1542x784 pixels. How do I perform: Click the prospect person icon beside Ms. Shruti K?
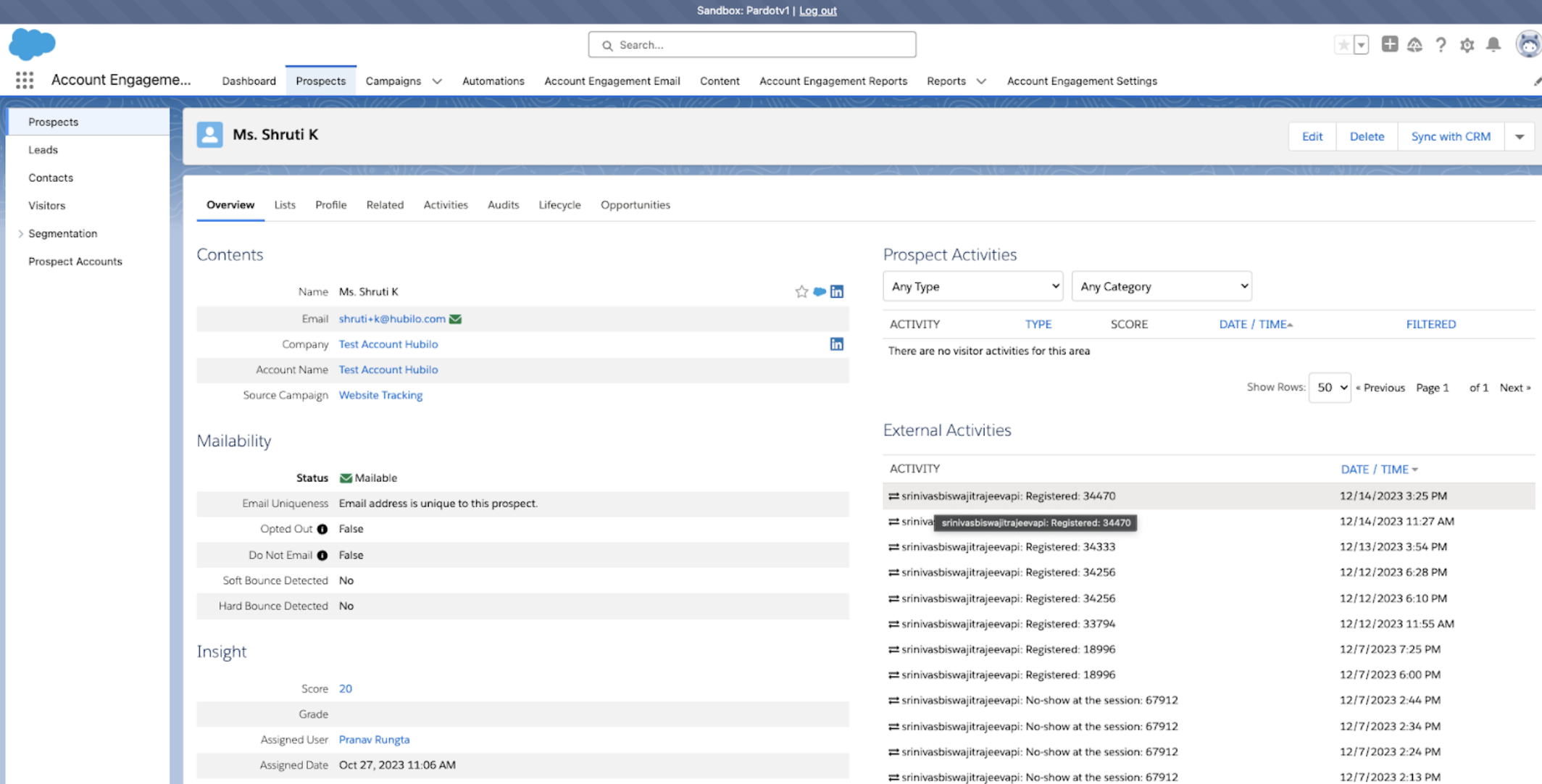pos(209,135)
